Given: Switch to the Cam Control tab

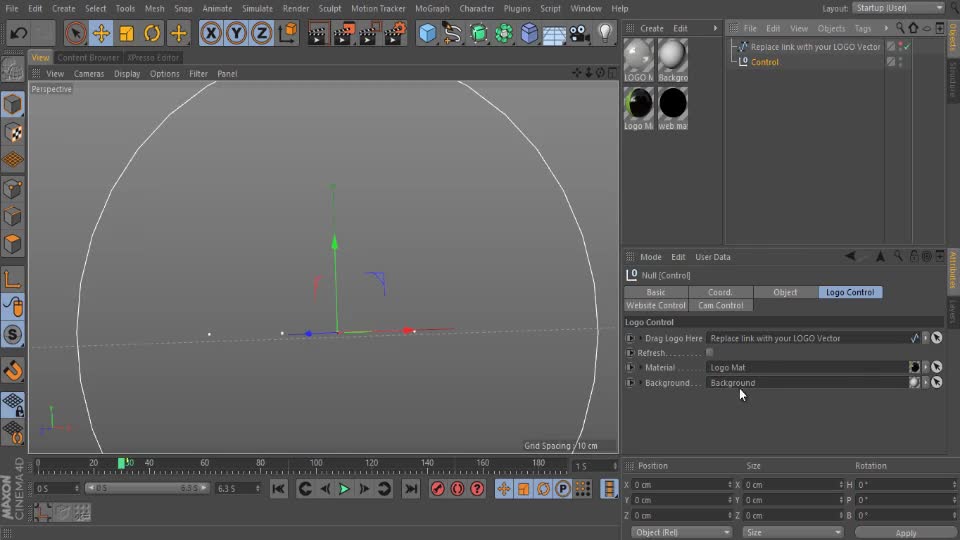Looking at the screenshot, I should click(x=720, y=306).
